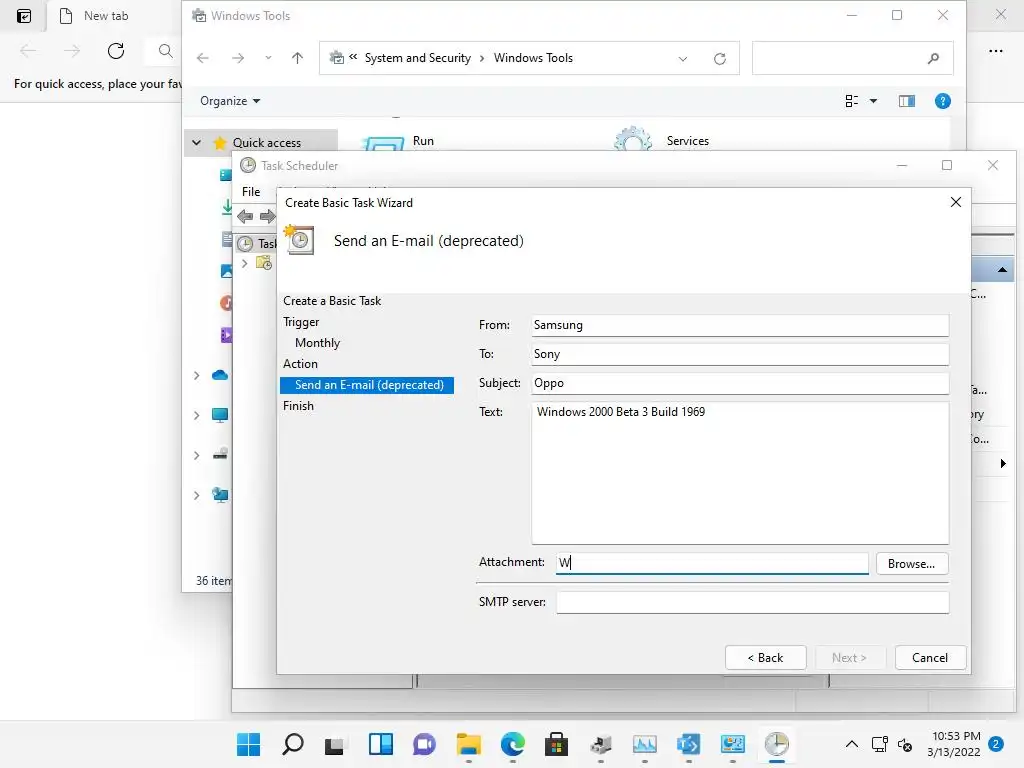The image size is (1024, 768).
Task: Switch to Task Scheduler taskbar icon
Action: point(776,744)
